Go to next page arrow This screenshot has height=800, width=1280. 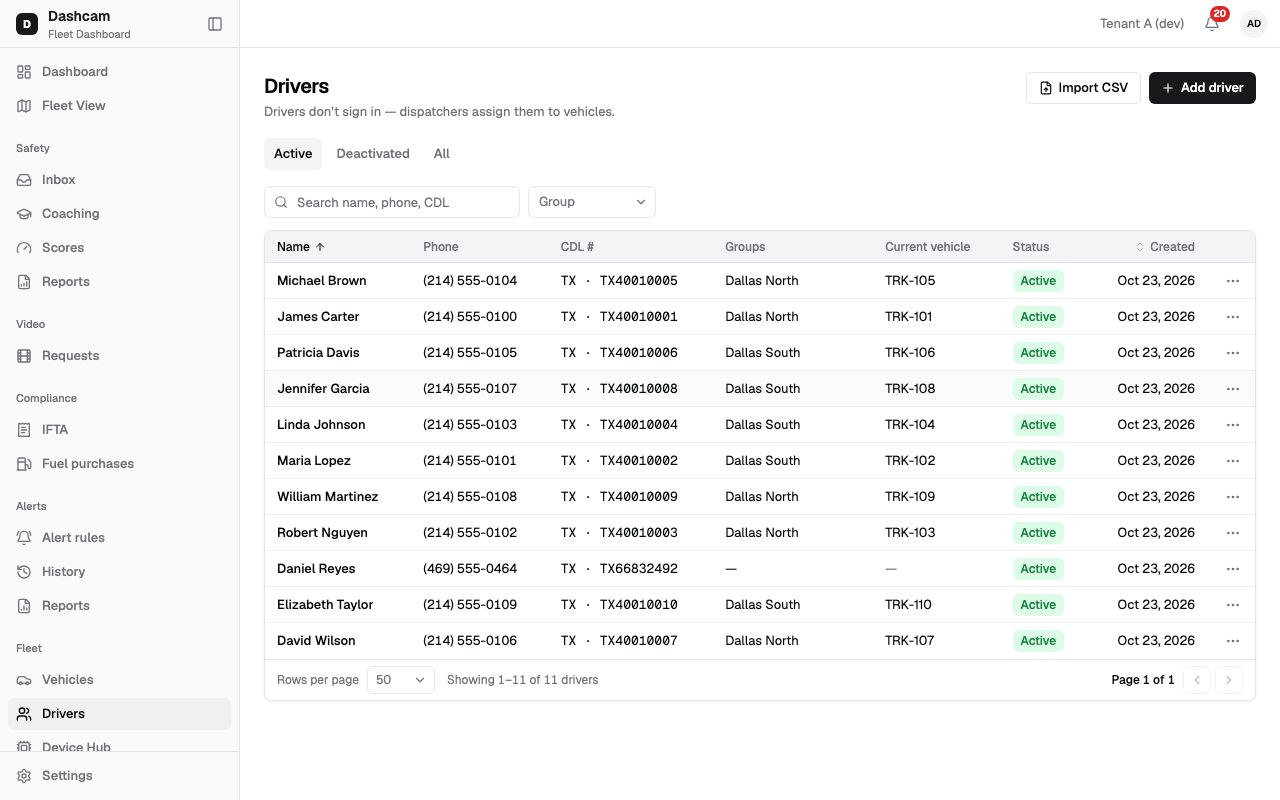click(x=1228, y=680)
